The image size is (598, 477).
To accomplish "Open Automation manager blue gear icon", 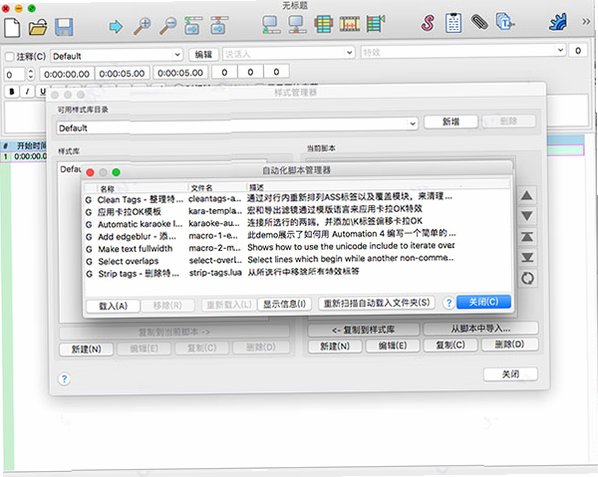I will pyautogui.click(x=558, y=22).
